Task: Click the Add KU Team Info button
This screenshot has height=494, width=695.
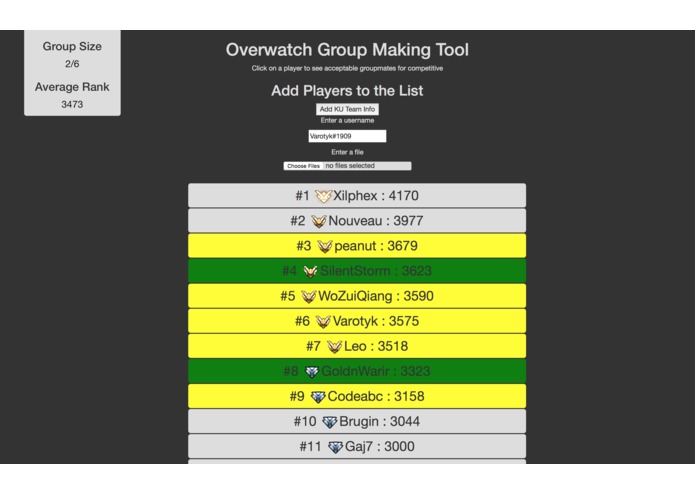Action: pos(347,109)
